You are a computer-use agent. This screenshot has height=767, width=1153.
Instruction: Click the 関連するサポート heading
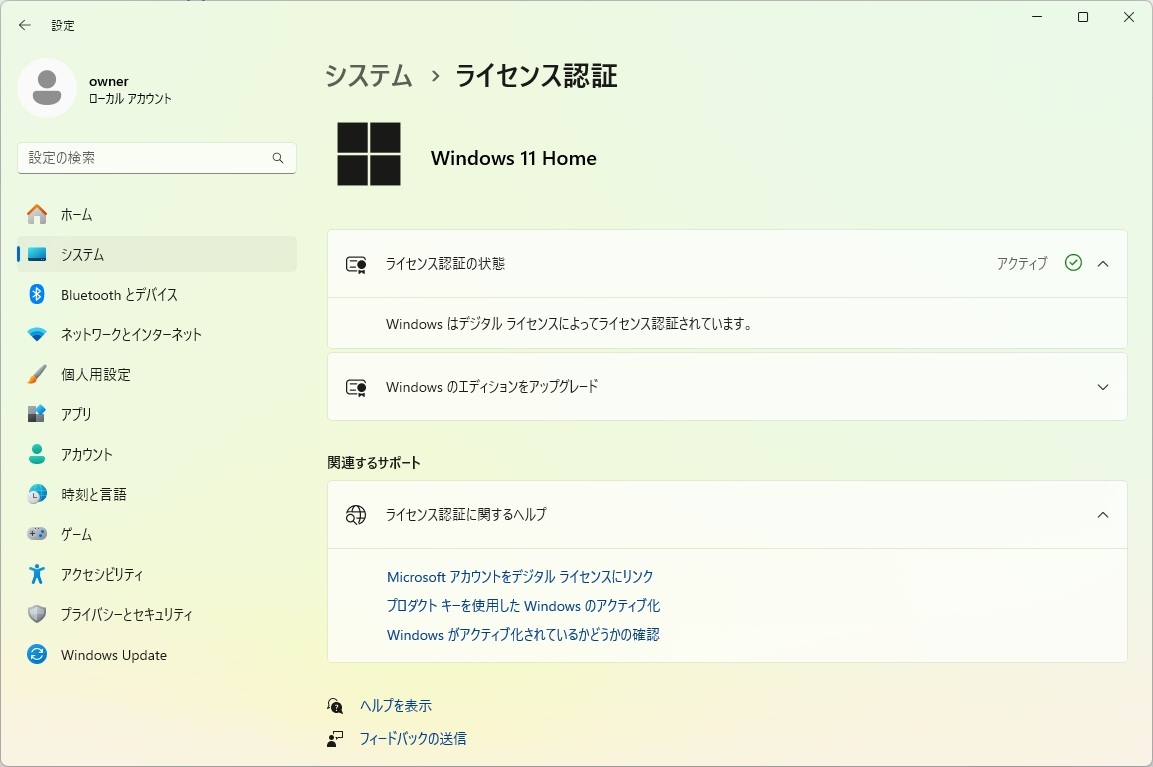coord(374,463)
